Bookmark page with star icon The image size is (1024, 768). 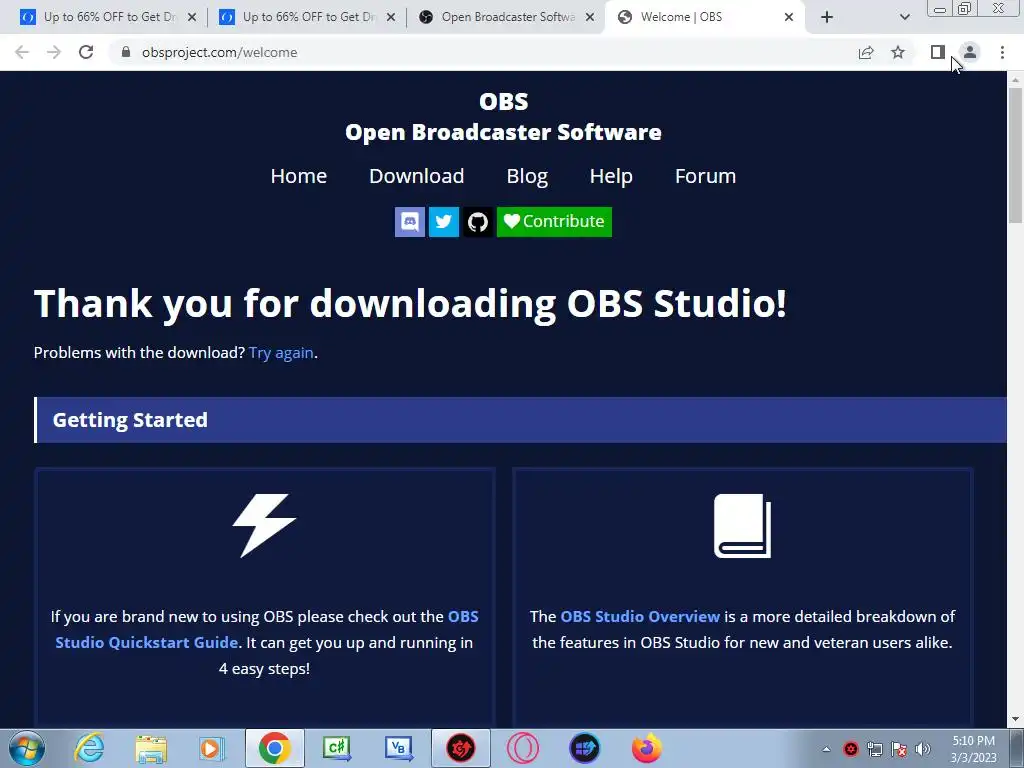(x=899, y=52)
